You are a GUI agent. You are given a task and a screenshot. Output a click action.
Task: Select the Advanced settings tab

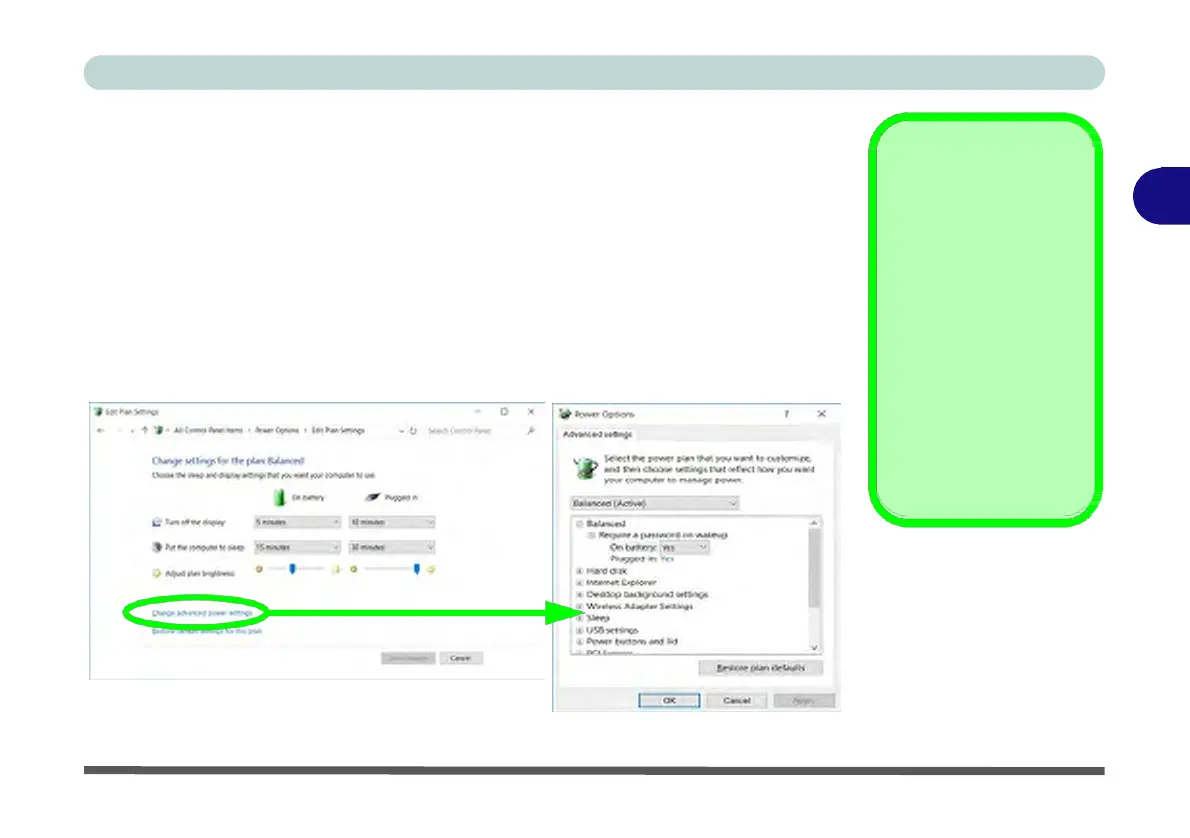tap(597, 434)
